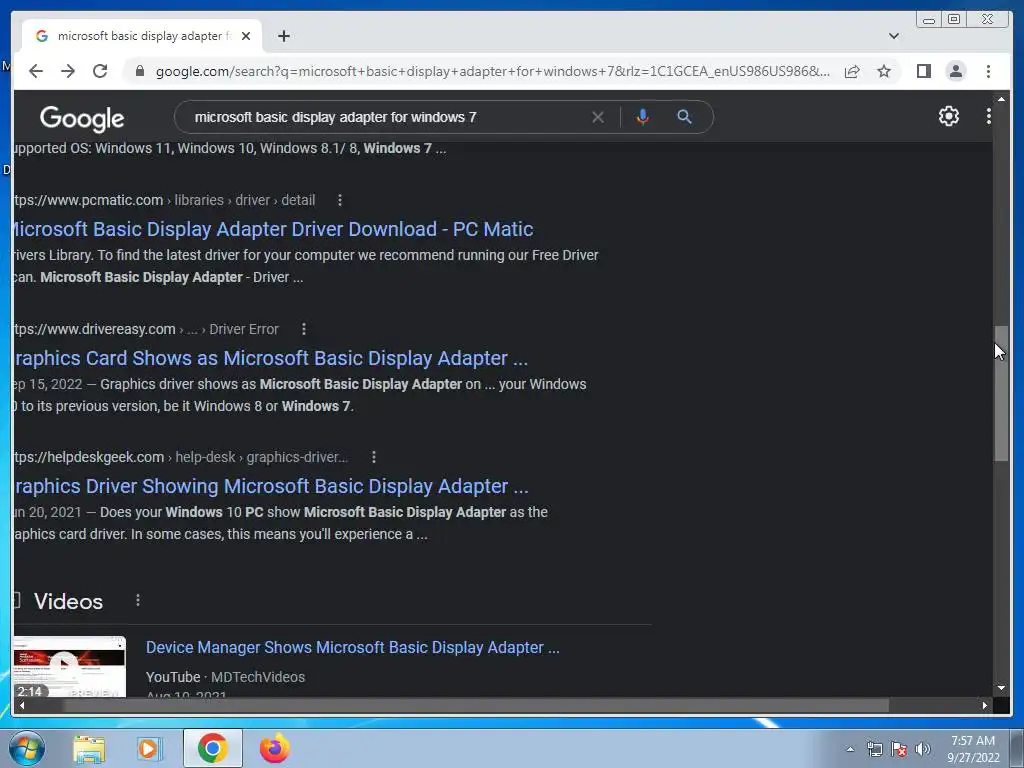Reload the current Google search page

pyautogui.click(x=100, y=71)
